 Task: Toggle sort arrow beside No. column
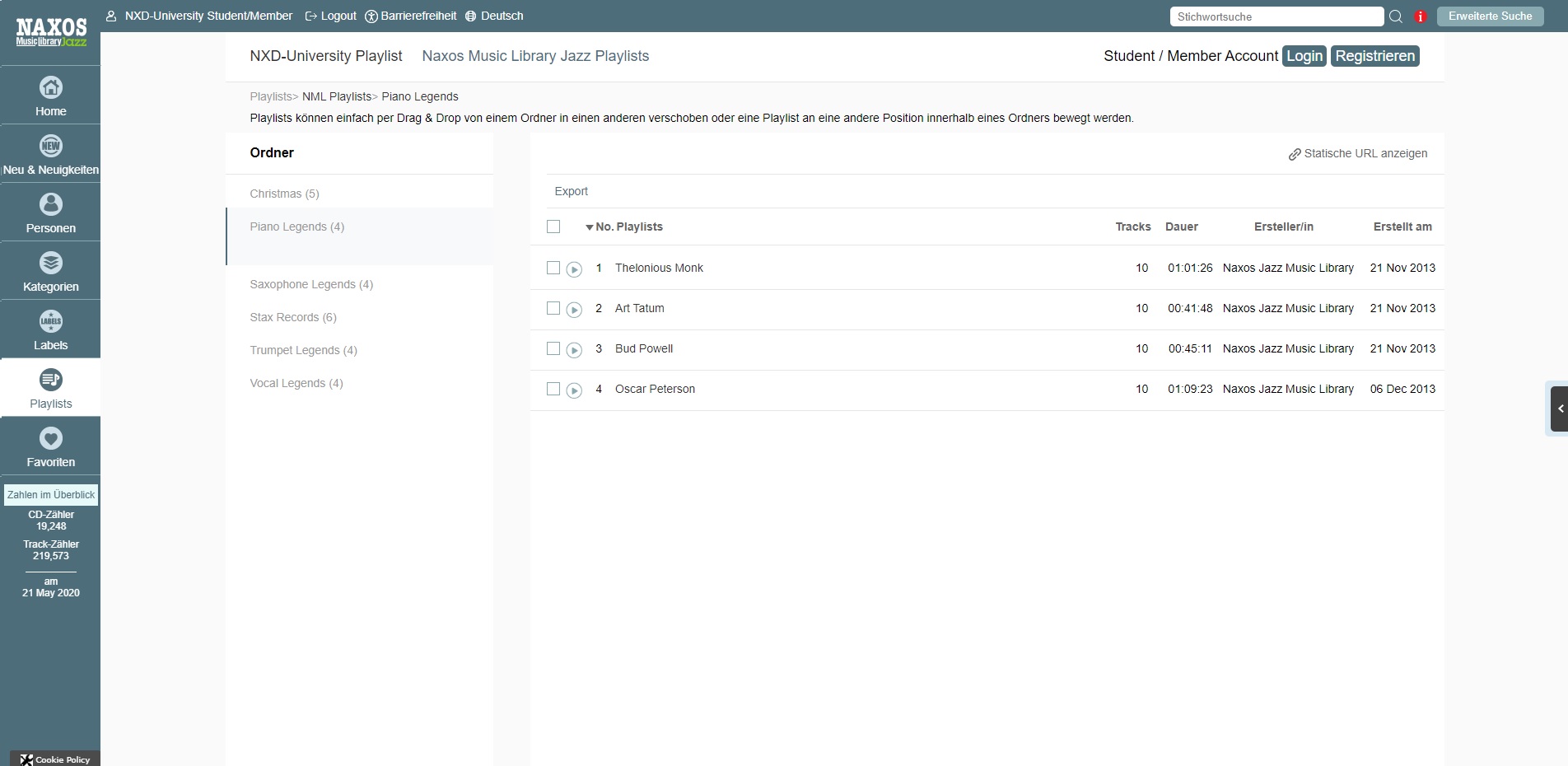tap(589, 227)
